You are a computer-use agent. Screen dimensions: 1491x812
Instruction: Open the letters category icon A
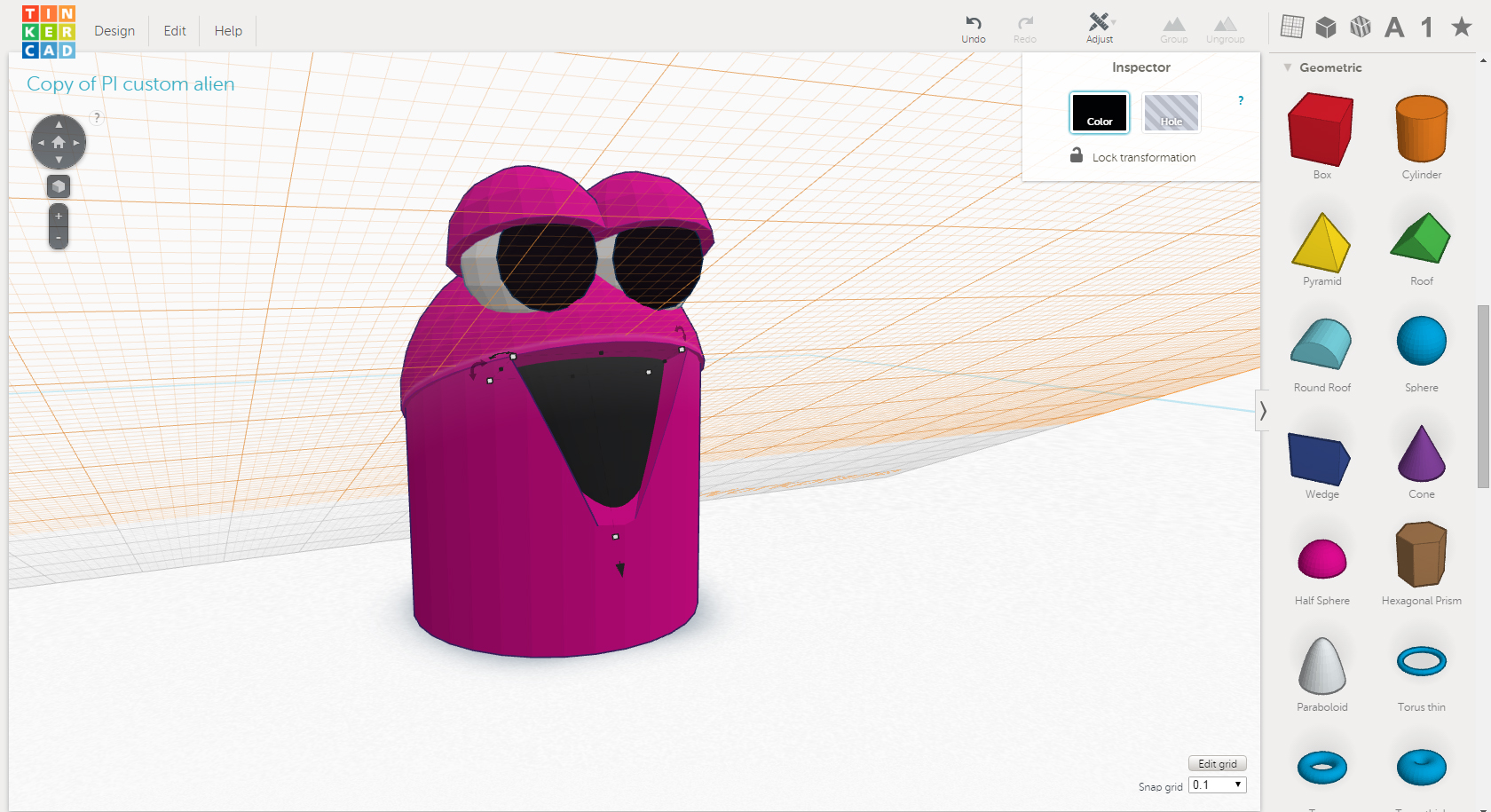tap(1394, 28)
